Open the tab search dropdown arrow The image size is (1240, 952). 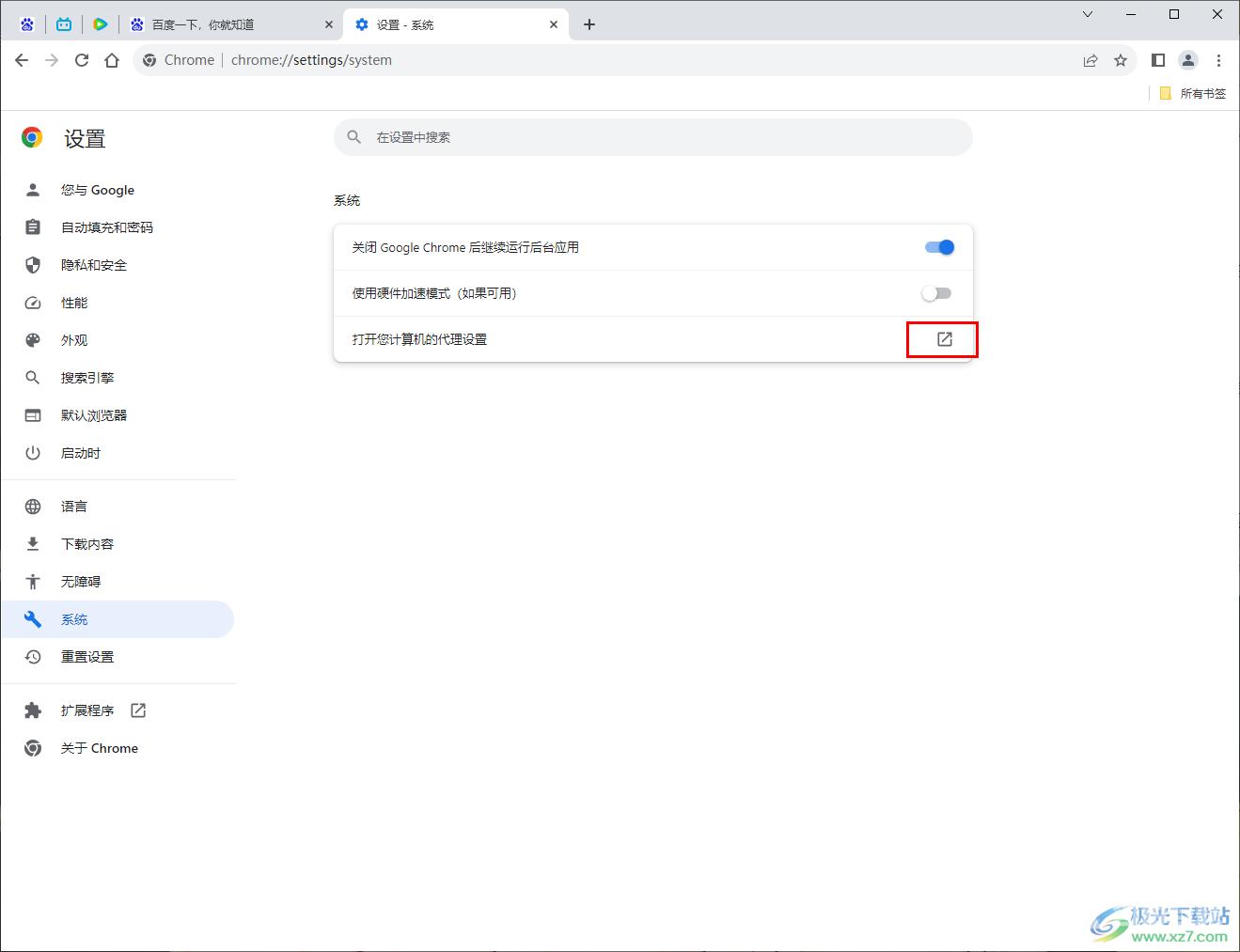[1088, 14]
